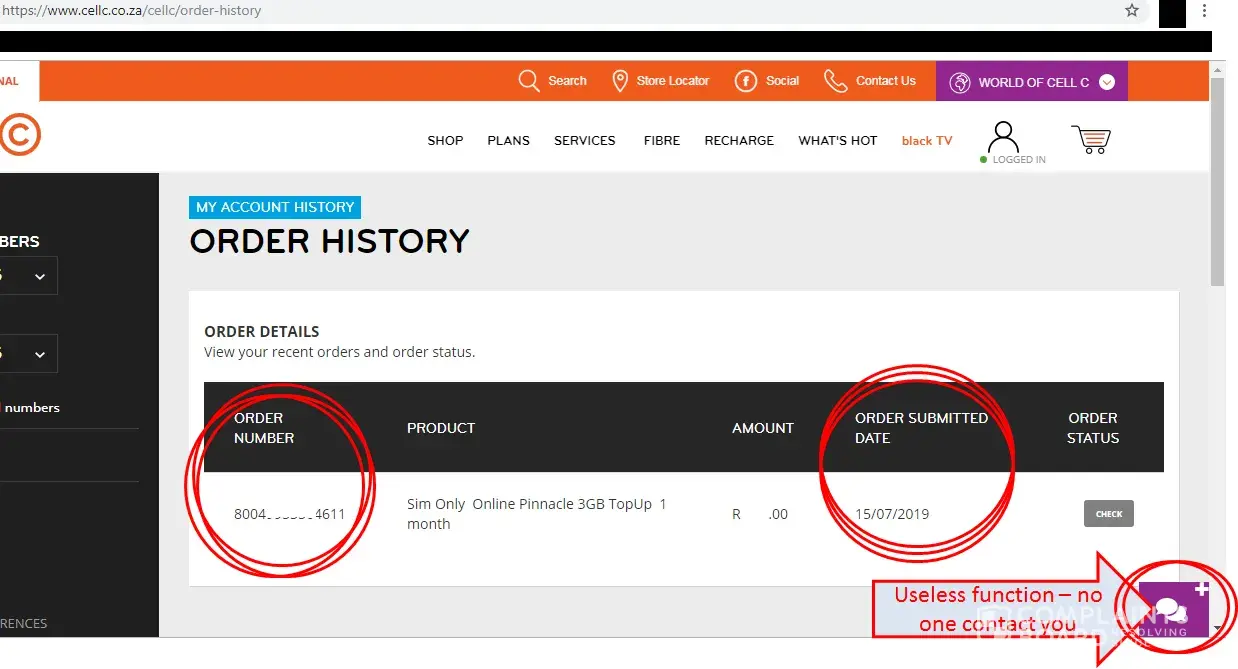Viewport: 1238px width, 669px height.
Task: Go to black TV link
Action: click(x=927, y=141)
